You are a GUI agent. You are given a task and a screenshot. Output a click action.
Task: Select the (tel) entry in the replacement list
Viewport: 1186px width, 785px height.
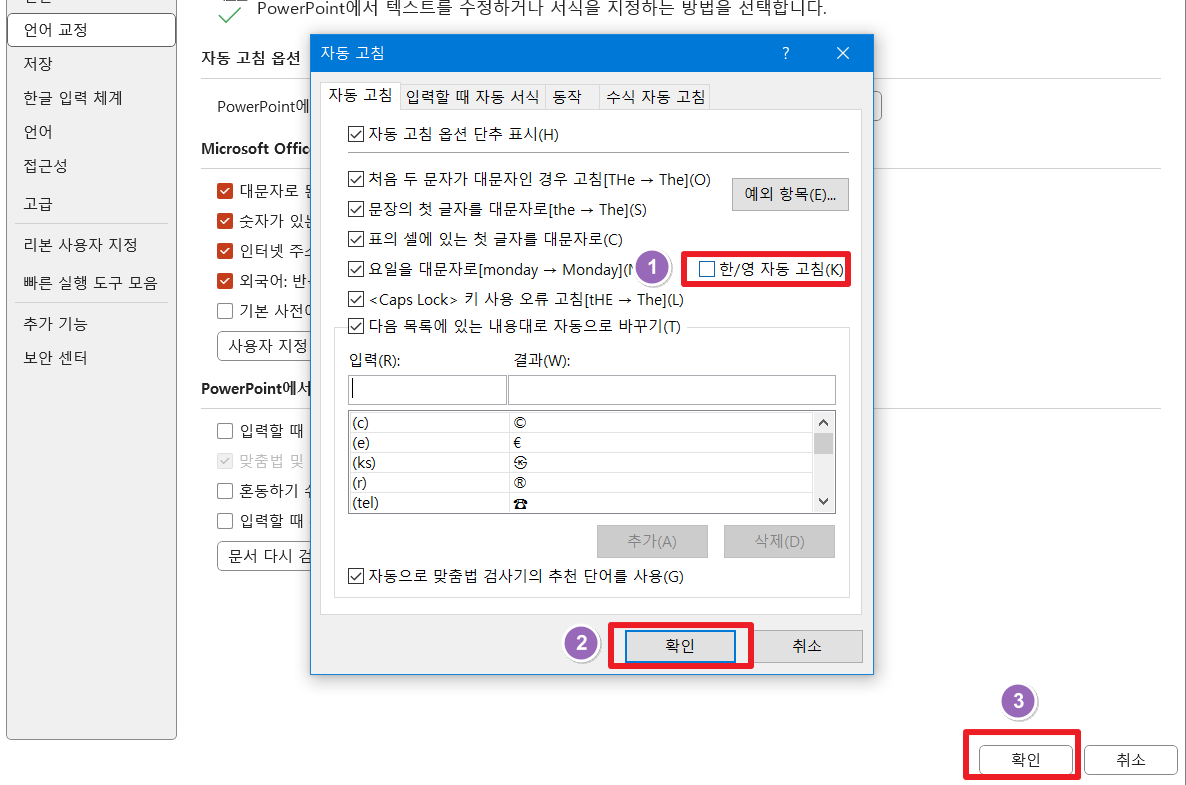[420, 501]
